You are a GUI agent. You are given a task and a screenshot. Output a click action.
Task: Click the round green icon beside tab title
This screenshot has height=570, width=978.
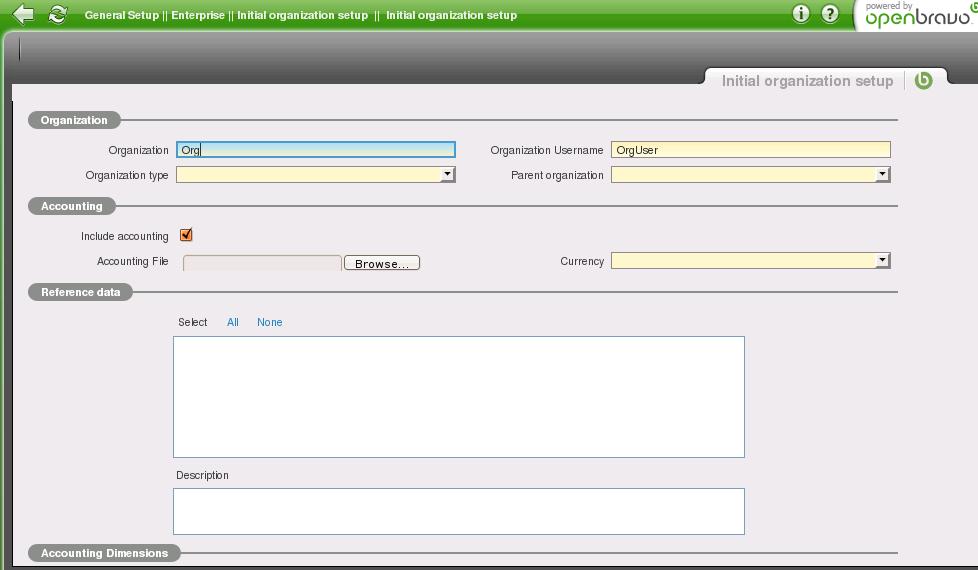924,80
